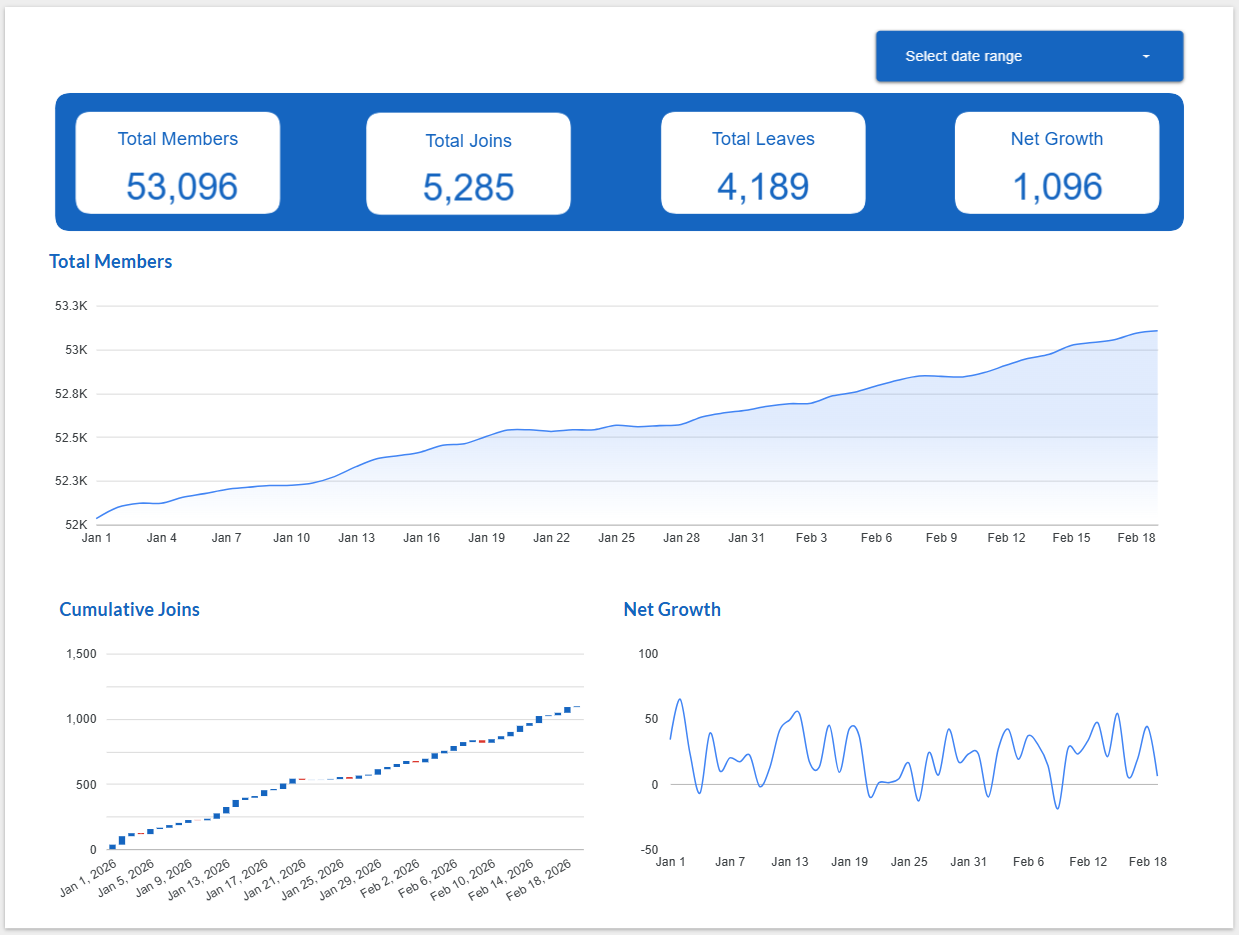
Task: Click the Total Members chart title
Action: tap(111, 262)
